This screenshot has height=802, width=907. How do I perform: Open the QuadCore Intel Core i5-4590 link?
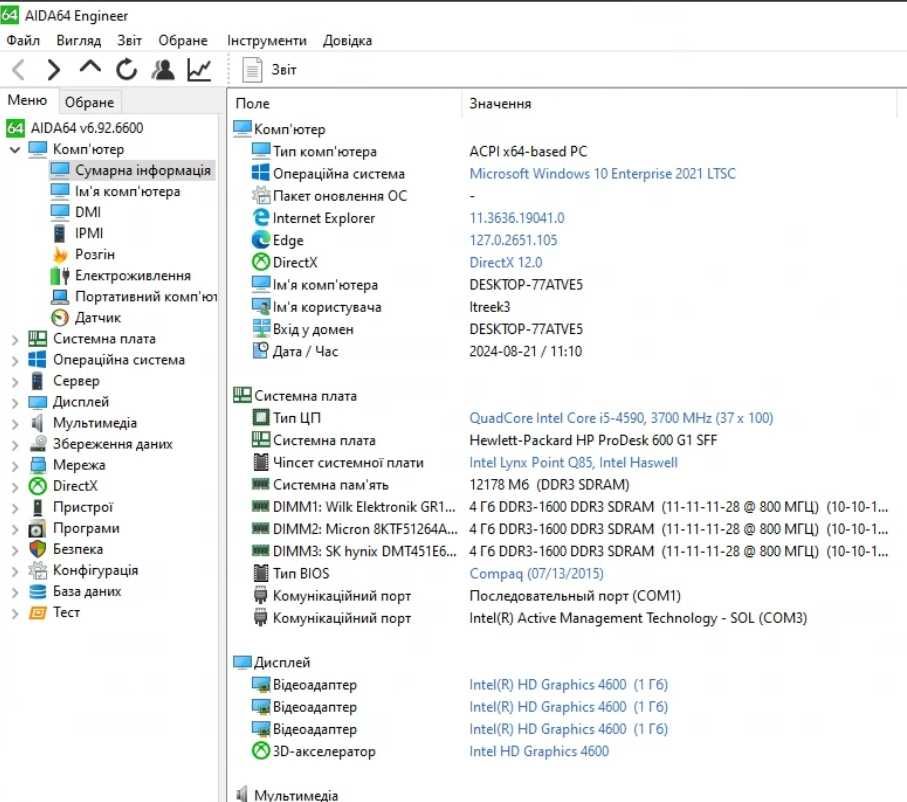pyautogui.click(x=621, y=418)
